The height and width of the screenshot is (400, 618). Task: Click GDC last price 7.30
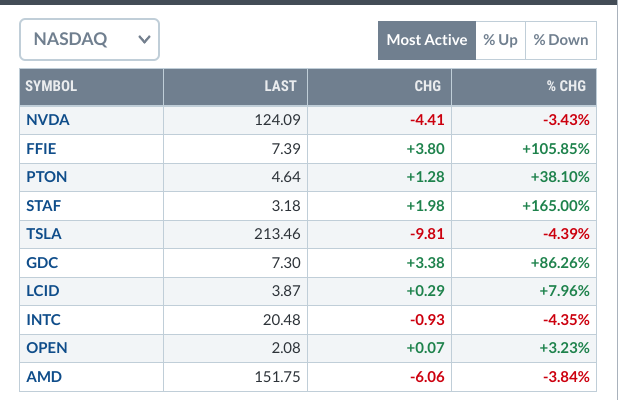[x=286, y=263]
